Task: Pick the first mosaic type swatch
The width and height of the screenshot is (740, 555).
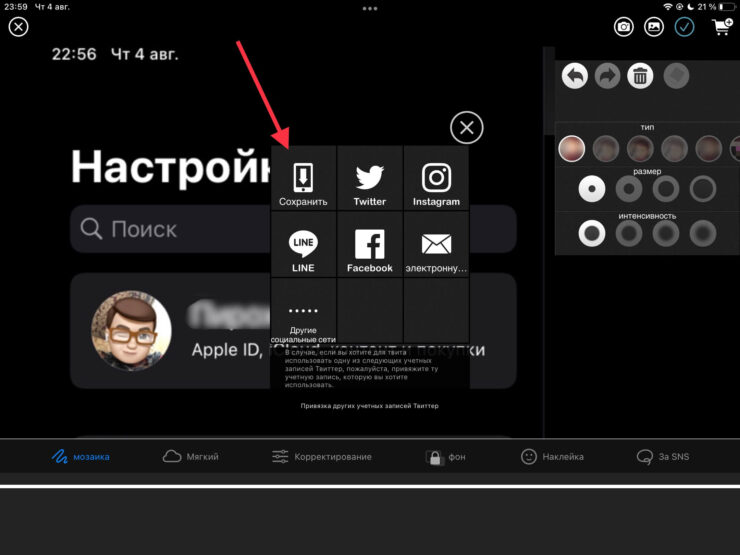Action: pos(572,149)
